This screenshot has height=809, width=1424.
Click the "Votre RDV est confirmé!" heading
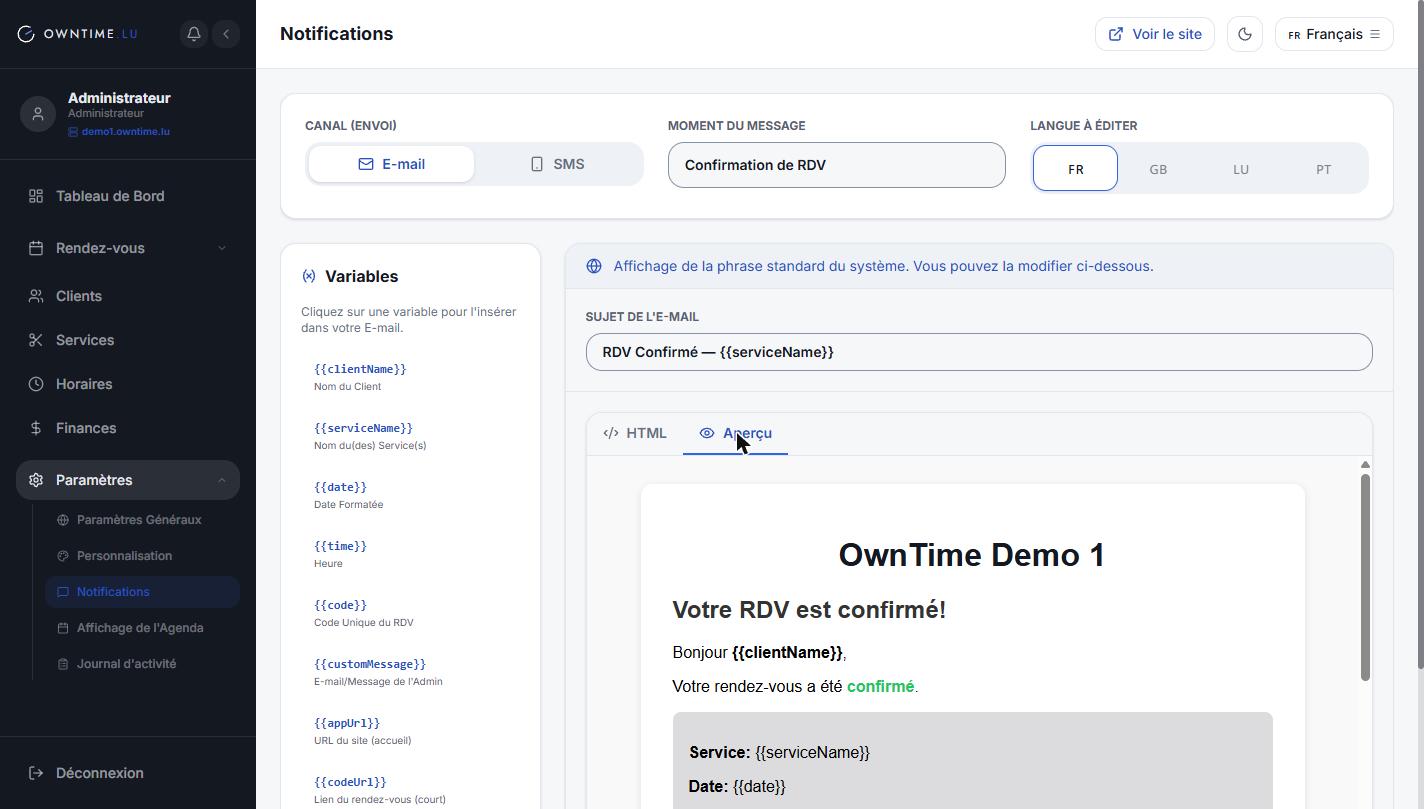tap(809, 610)
